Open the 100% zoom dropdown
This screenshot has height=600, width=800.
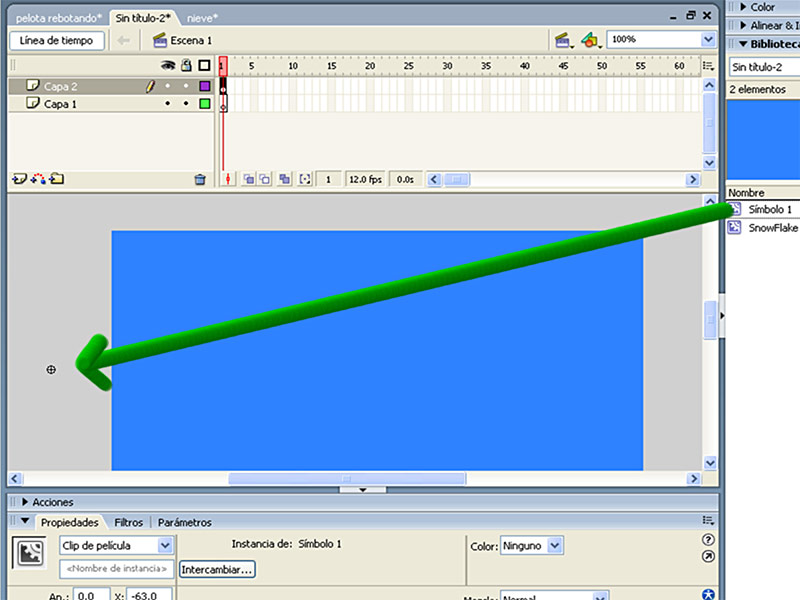click(708, 40)
